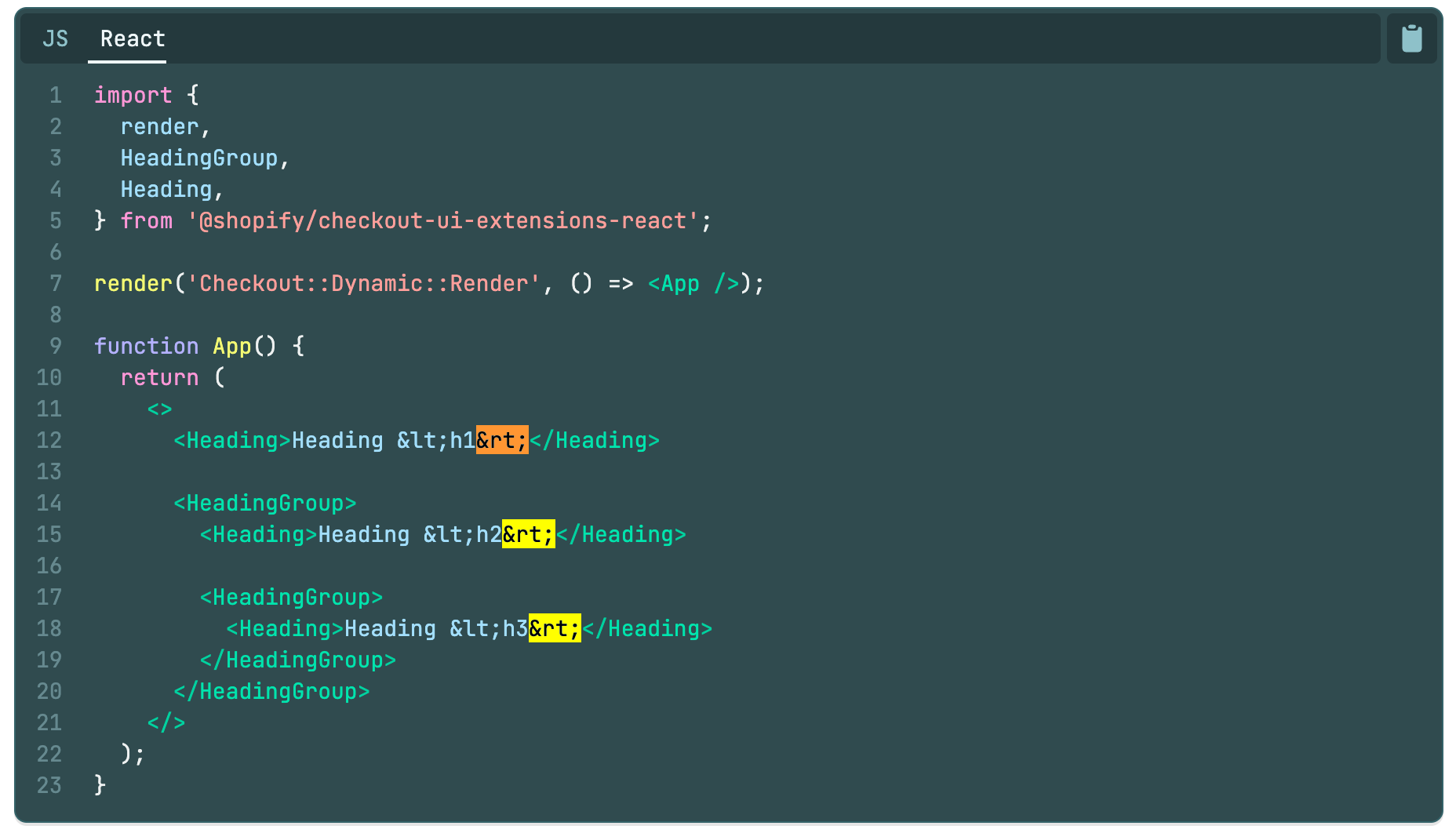1456x833 pixels.
Task: Click the opening fragment tag on line 11
Action: click(159, 409)
